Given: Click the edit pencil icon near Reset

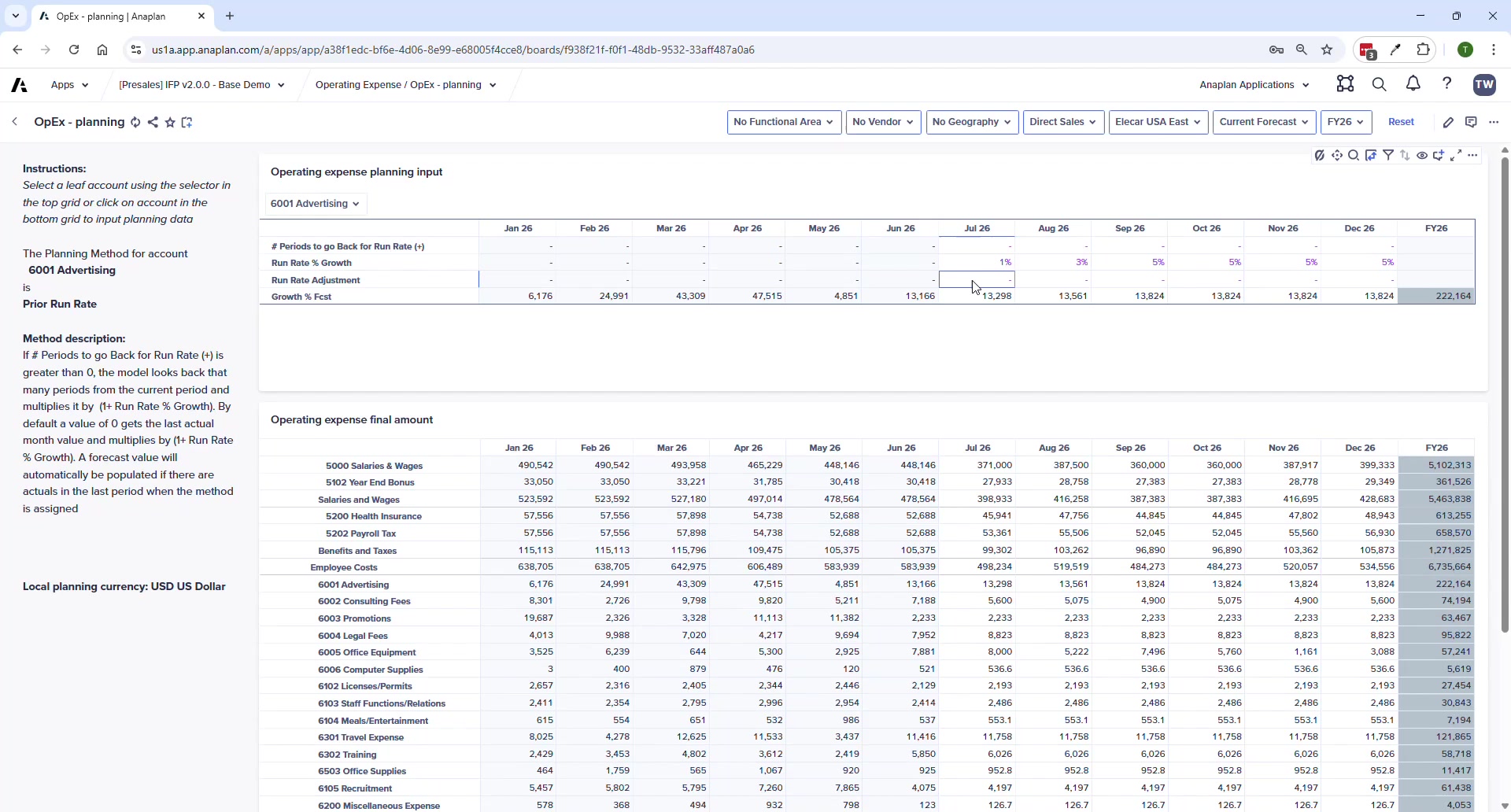Looking at the screenshot, I should tap(1450, 122).
